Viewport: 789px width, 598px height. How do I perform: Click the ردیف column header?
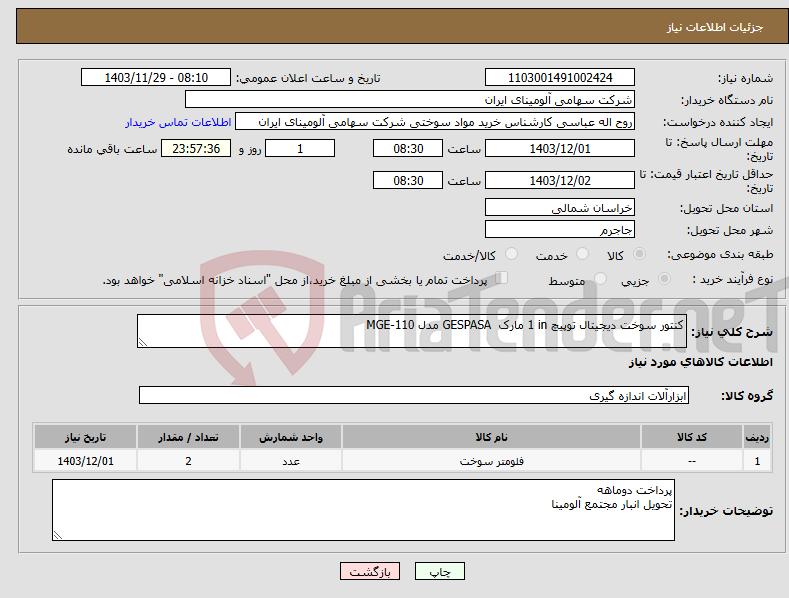[757, 437]
